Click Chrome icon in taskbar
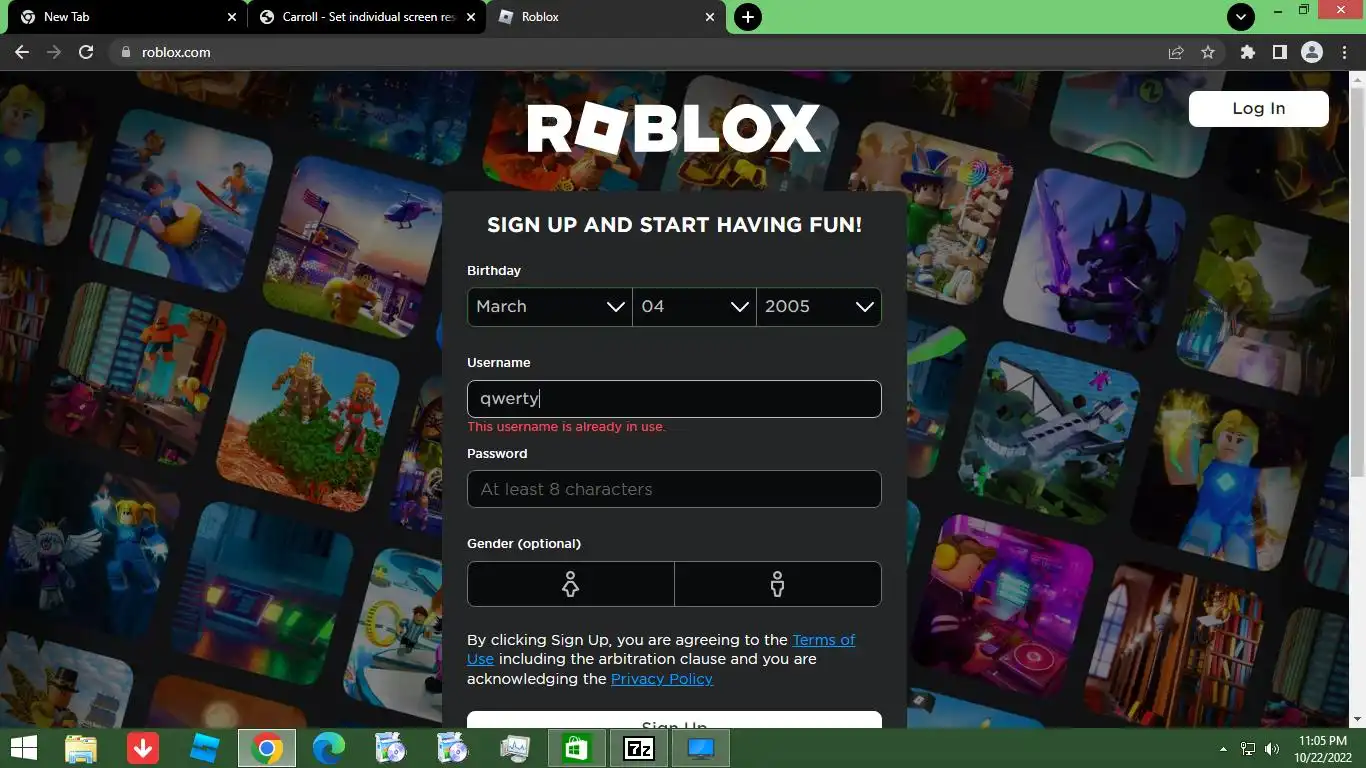 (267, 748)
